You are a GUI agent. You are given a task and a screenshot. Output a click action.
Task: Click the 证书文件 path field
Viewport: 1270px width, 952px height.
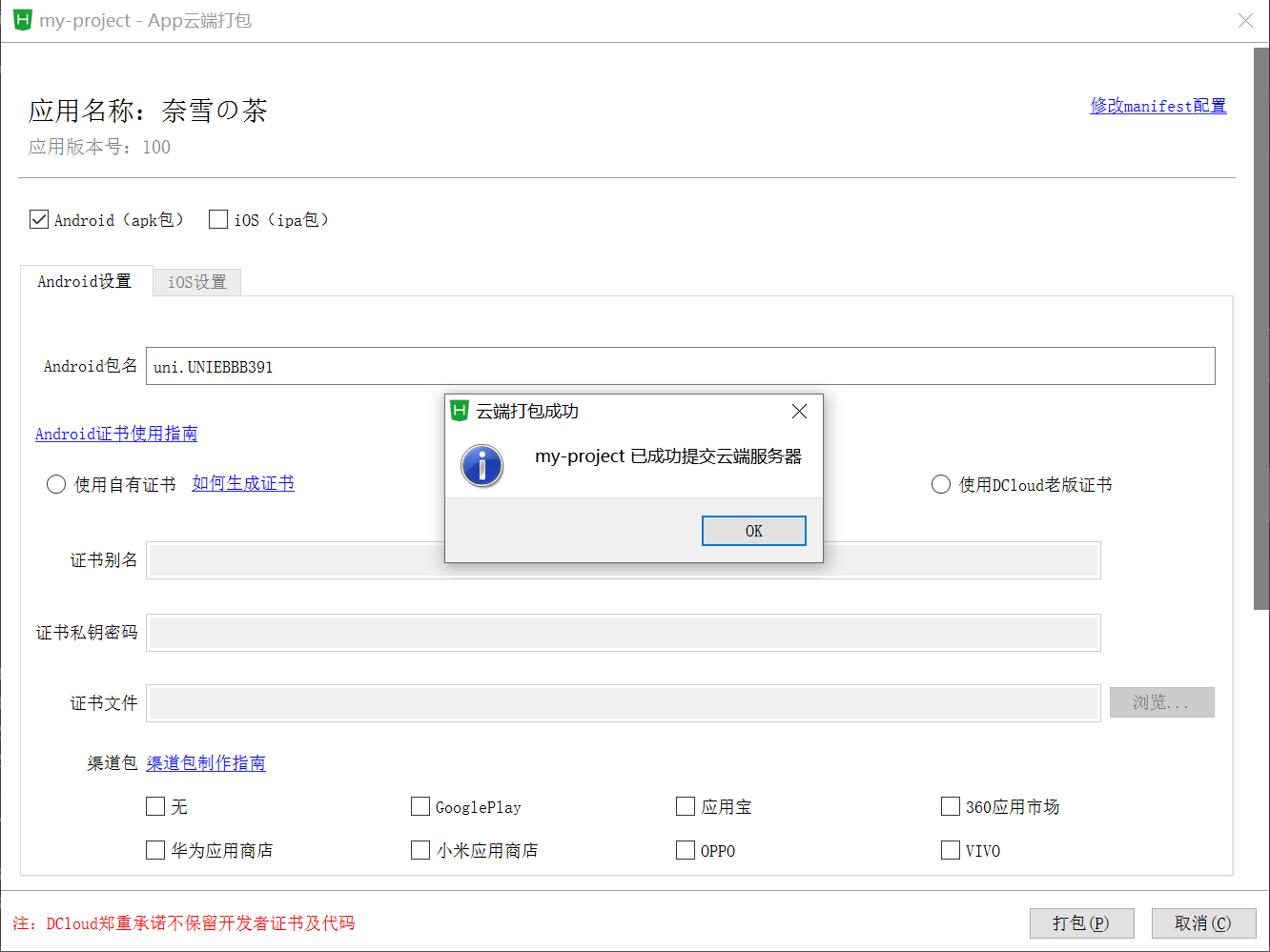(x=624, y=703)
